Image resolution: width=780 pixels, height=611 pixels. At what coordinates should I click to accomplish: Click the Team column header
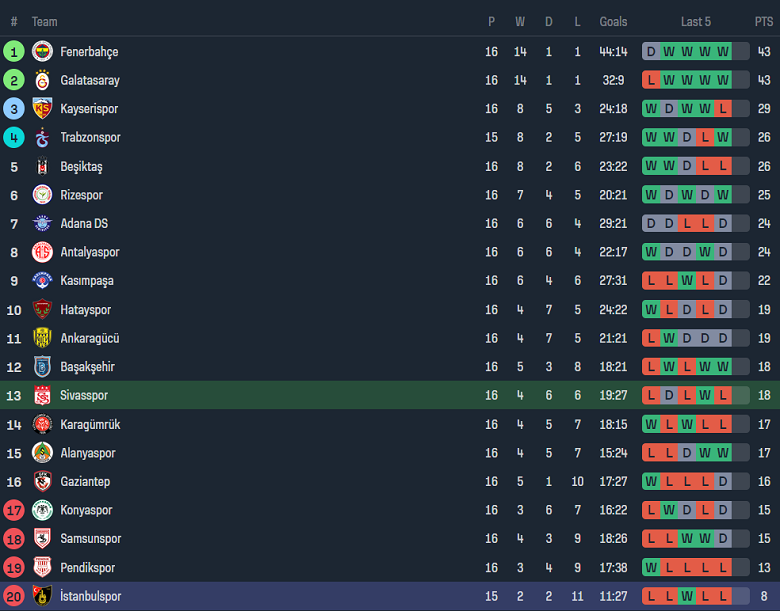(x=44, y=22)
